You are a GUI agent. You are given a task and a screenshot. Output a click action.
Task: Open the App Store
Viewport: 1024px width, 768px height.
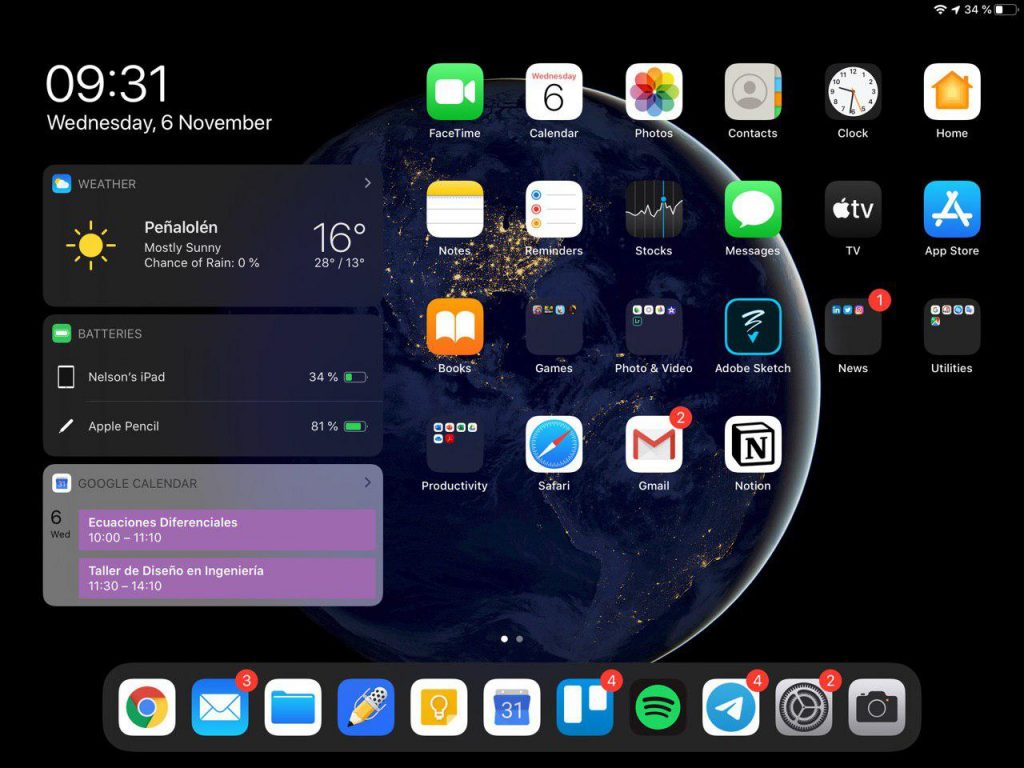click(951, 209)
